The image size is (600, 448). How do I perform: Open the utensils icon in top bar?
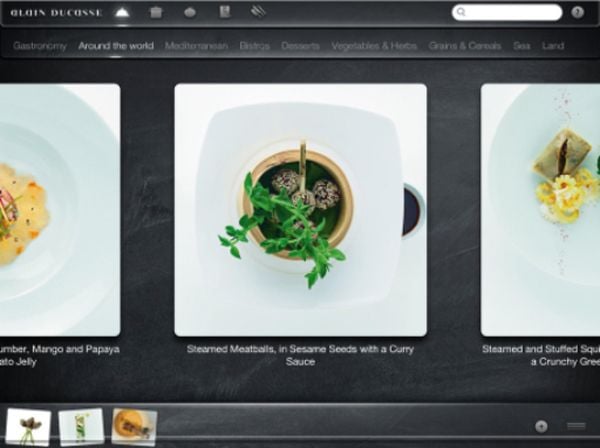coord(258,12)
